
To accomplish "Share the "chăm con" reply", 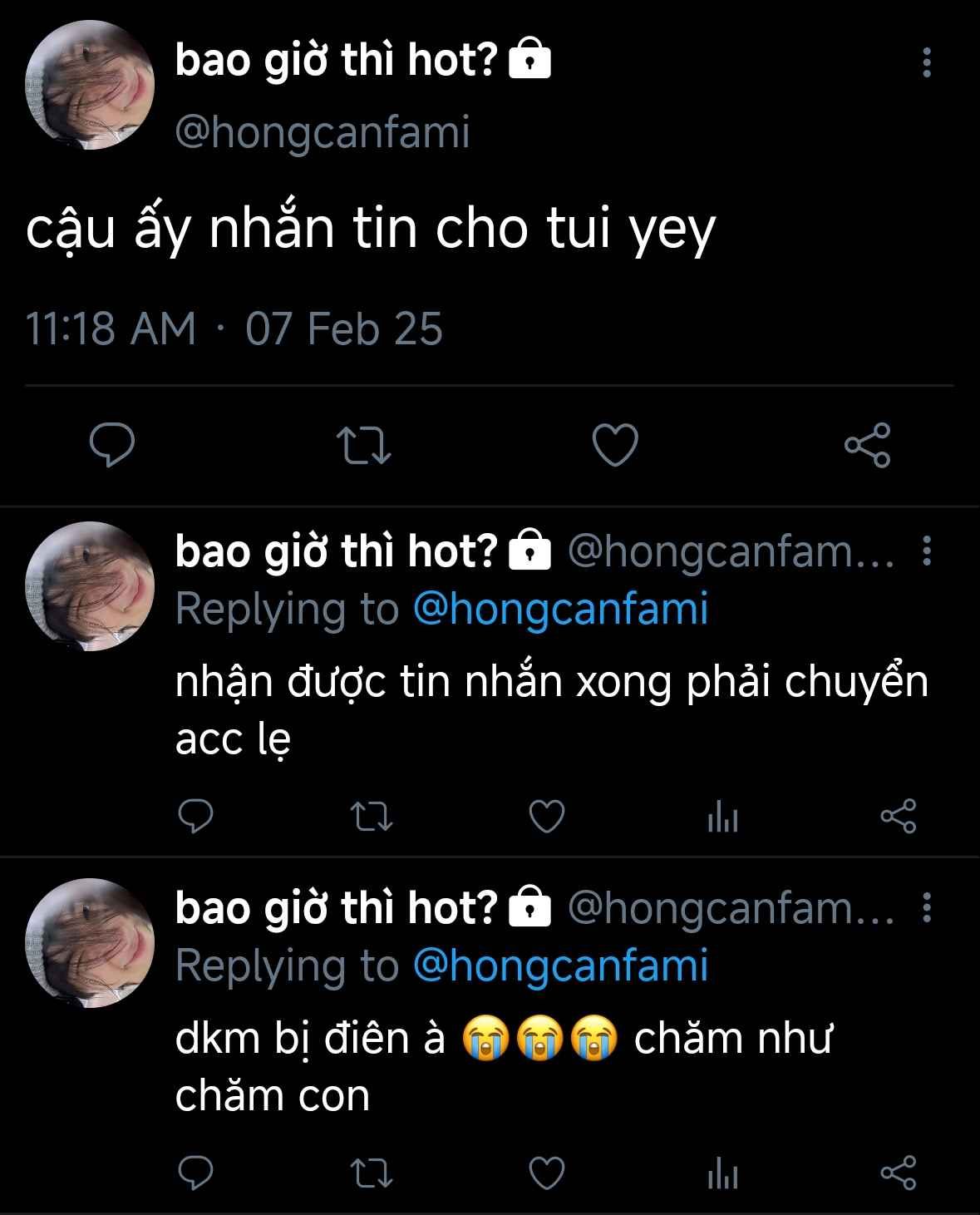I will coord(898,1173).
